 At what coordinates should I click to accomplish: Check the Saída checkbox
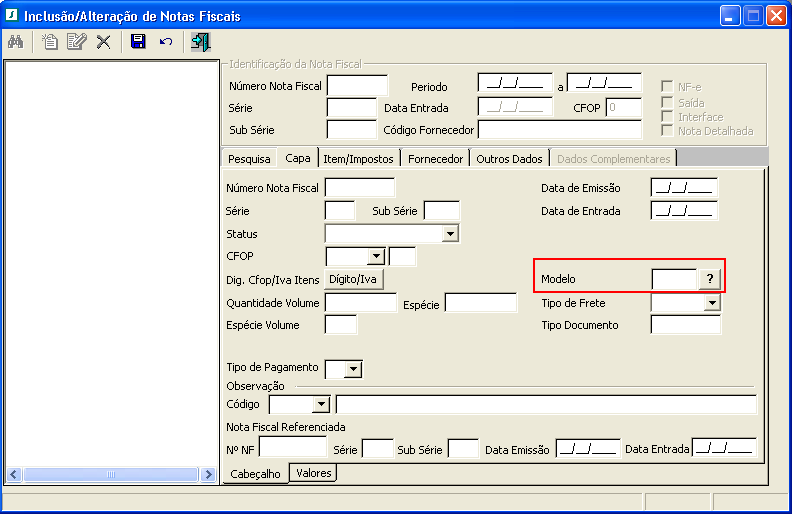tap(667, 102)
